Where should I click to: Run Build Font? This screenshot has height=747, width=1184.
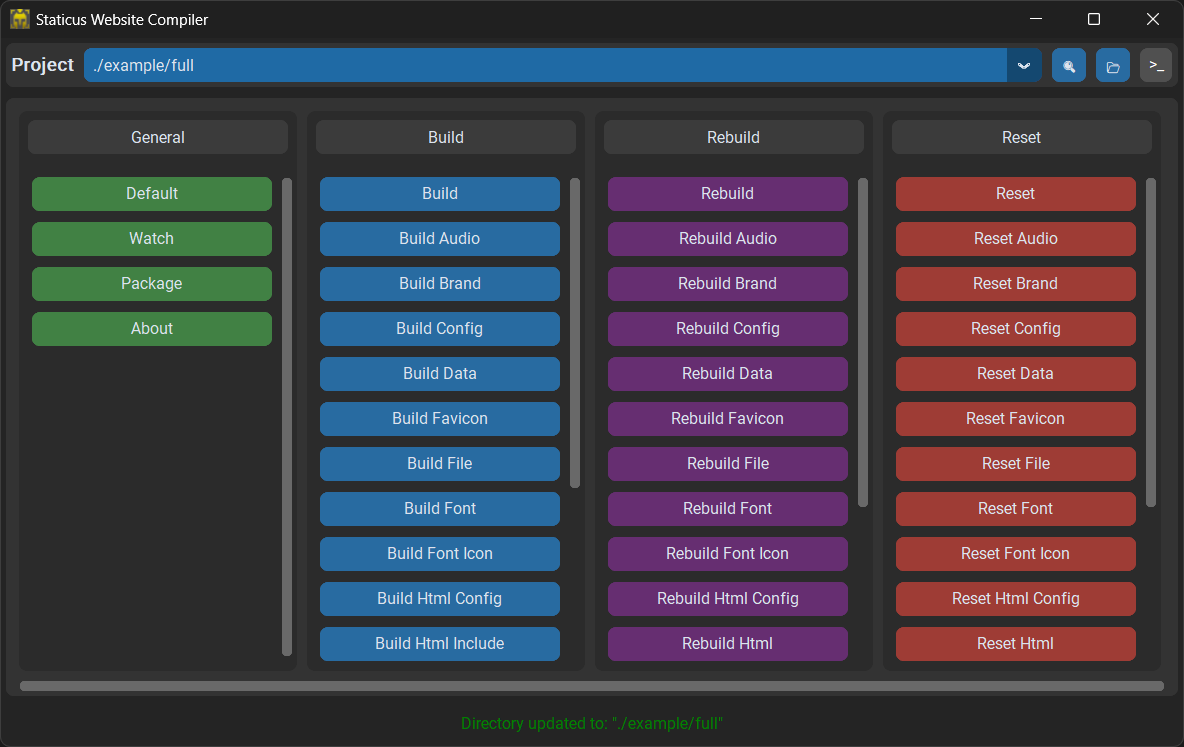(x=439, y=509)
